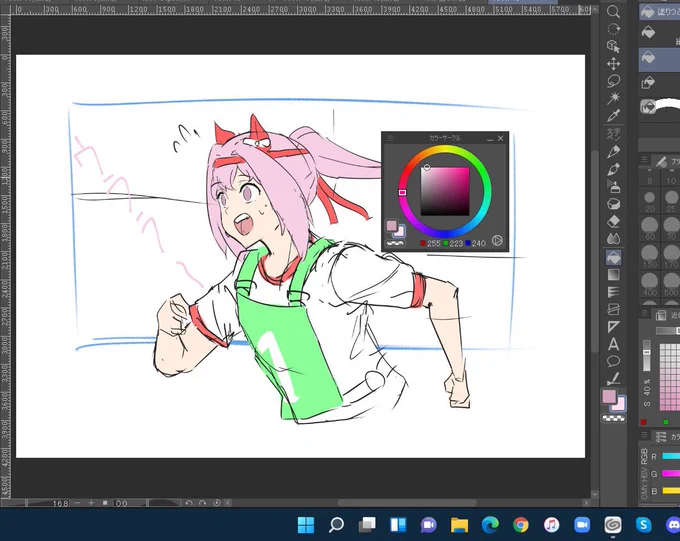This screenshot has height=541, width=680.
Task: Open Google Chrome from the taskbar
Action: click(x=521, y=525)
